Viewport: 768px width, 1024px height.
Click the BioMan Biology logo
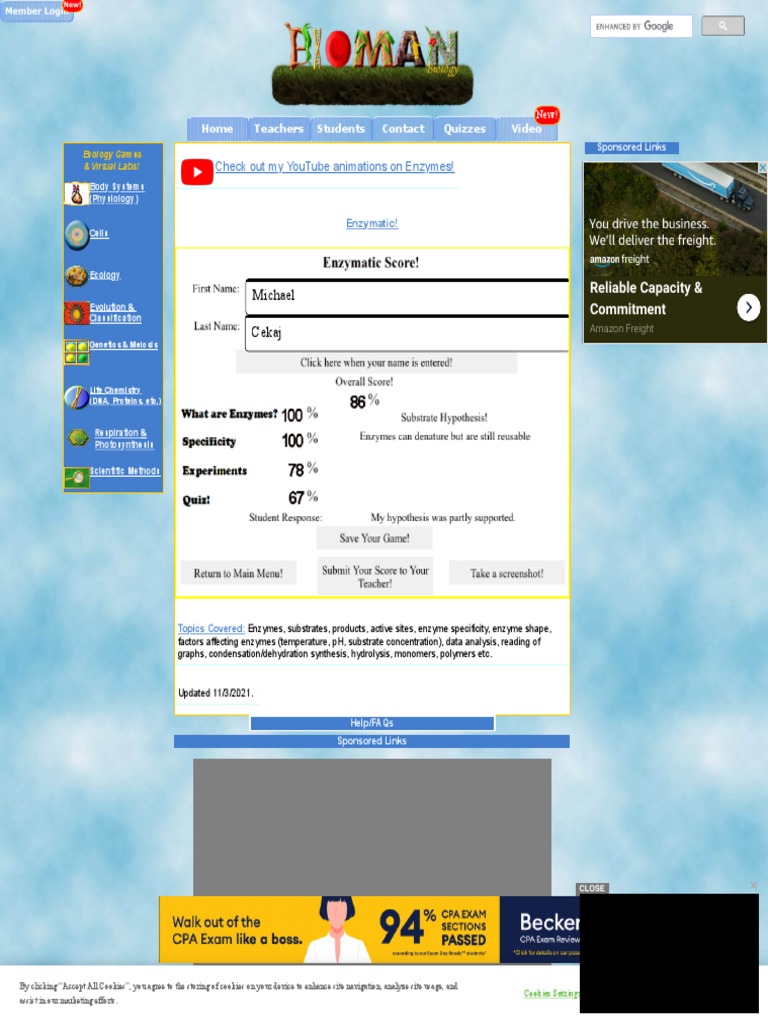pos(372,64)
